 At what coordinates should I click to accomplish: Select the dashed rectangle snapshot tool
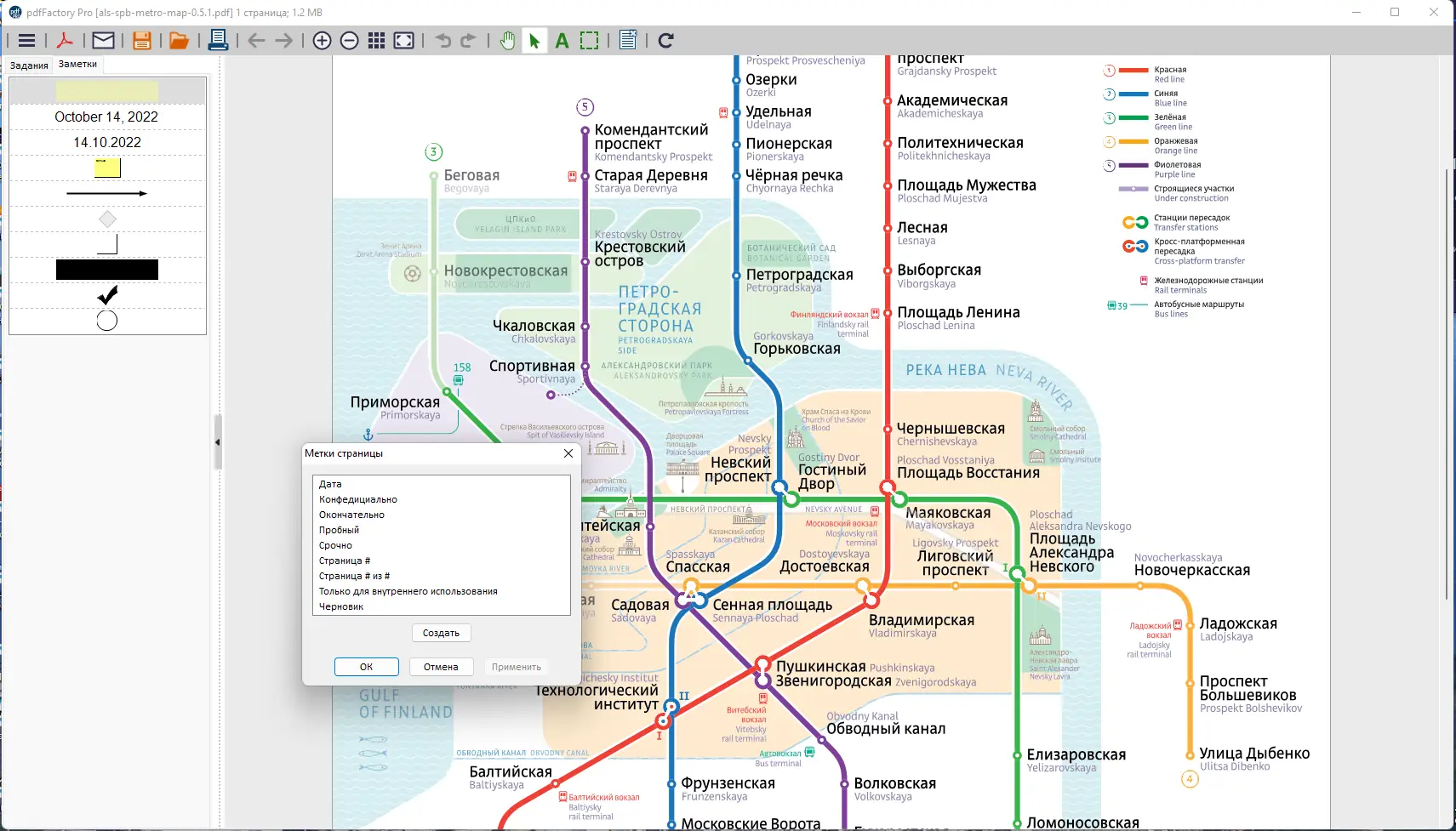589,40
